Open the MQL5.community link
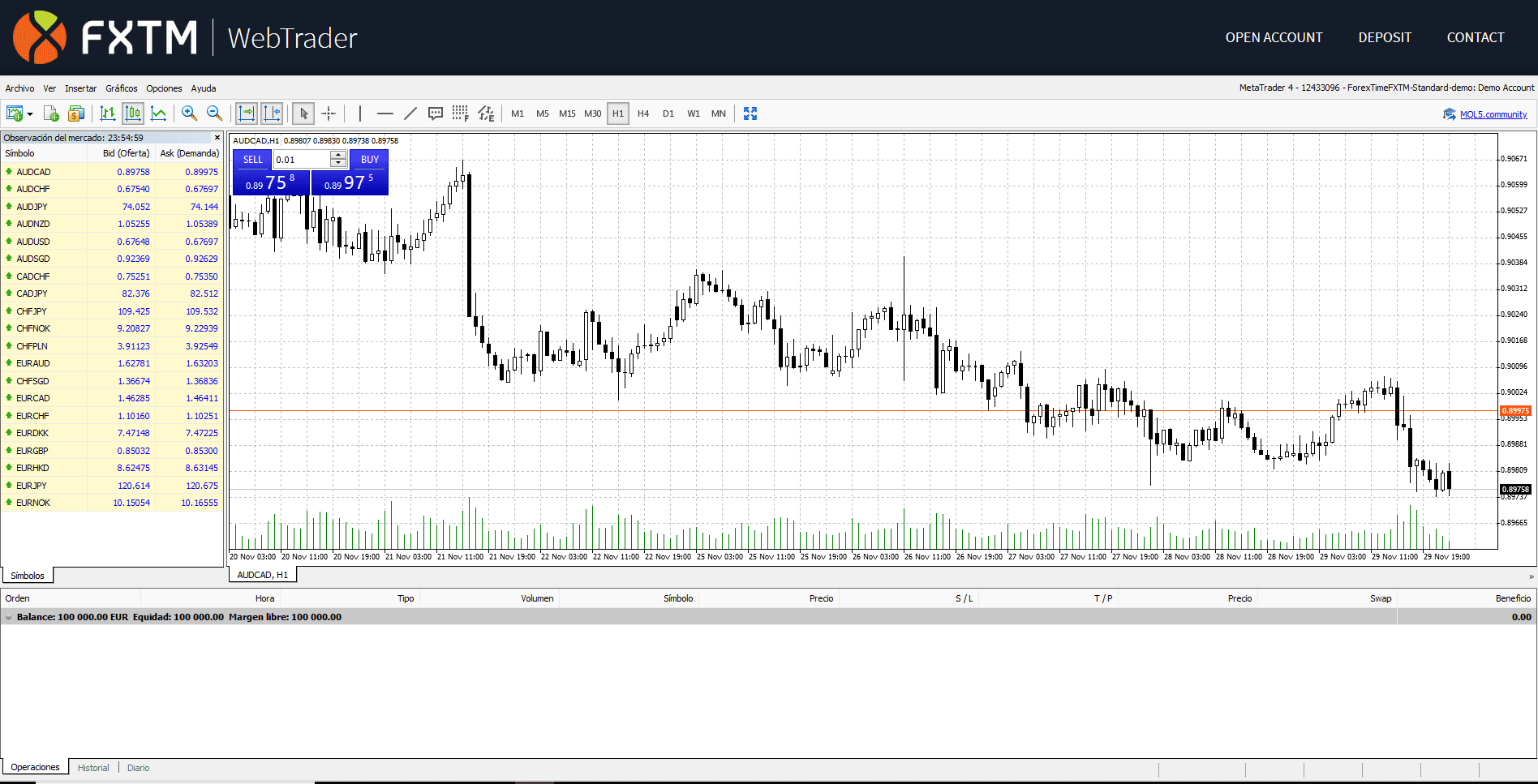The width and height of the screenshot is (1538, 784). (1493, 114)
